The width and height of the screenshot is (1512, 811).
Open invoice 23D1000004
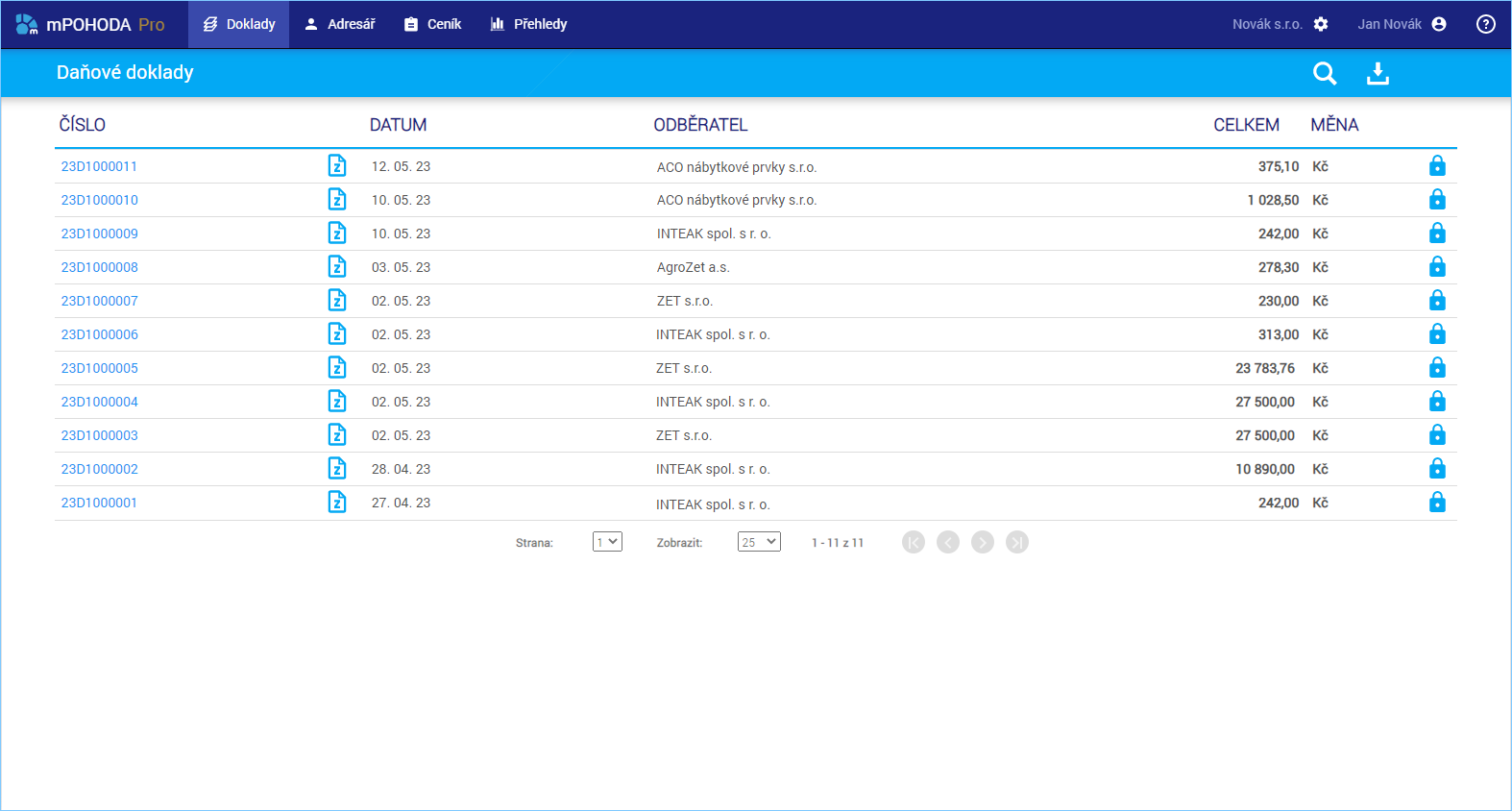99,402
